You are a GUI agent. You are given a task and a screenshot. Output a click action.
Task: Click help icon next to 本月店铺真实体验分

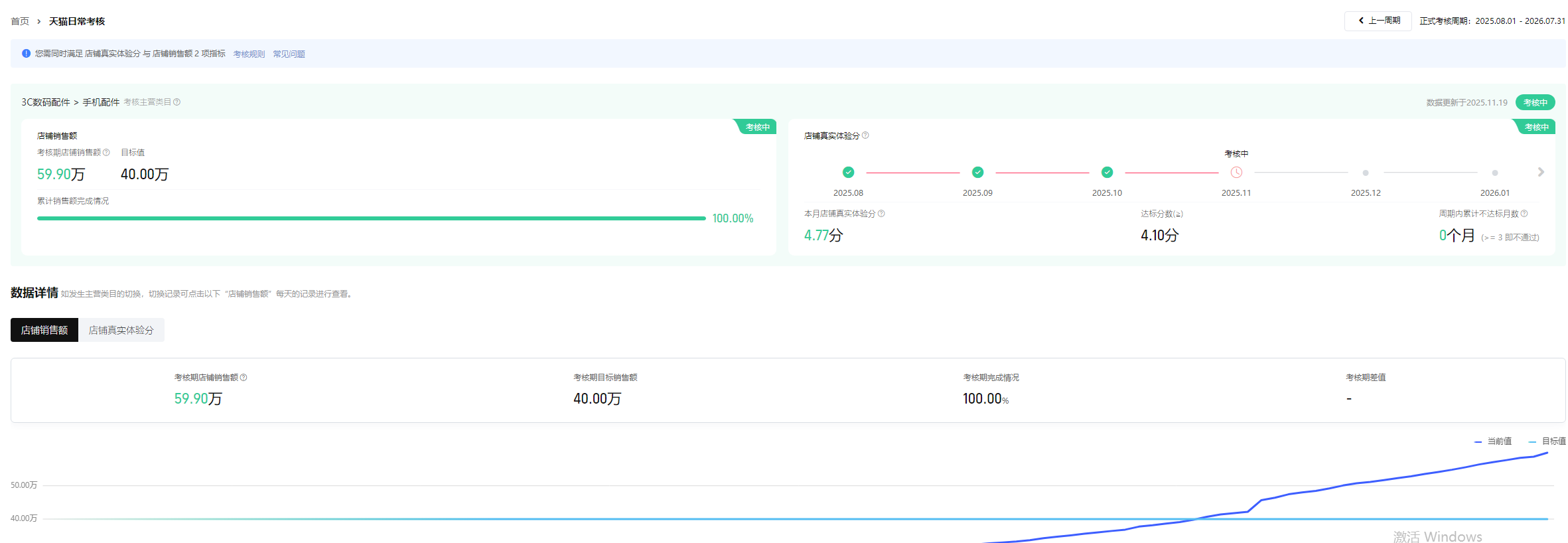[881, 213]
